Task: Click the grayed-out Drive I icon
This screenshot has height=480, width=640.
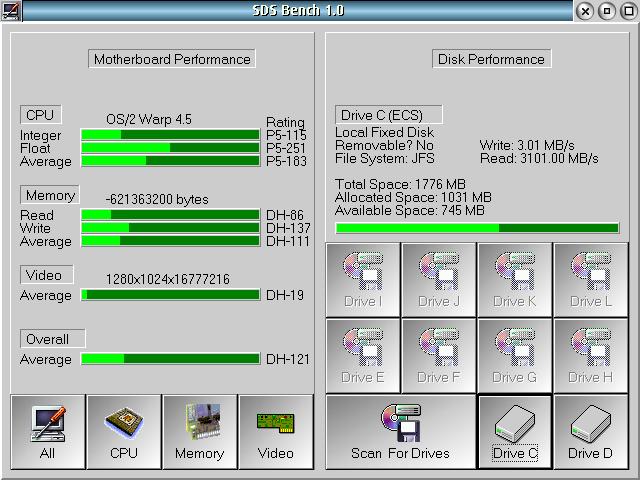Action: (363, 279)
